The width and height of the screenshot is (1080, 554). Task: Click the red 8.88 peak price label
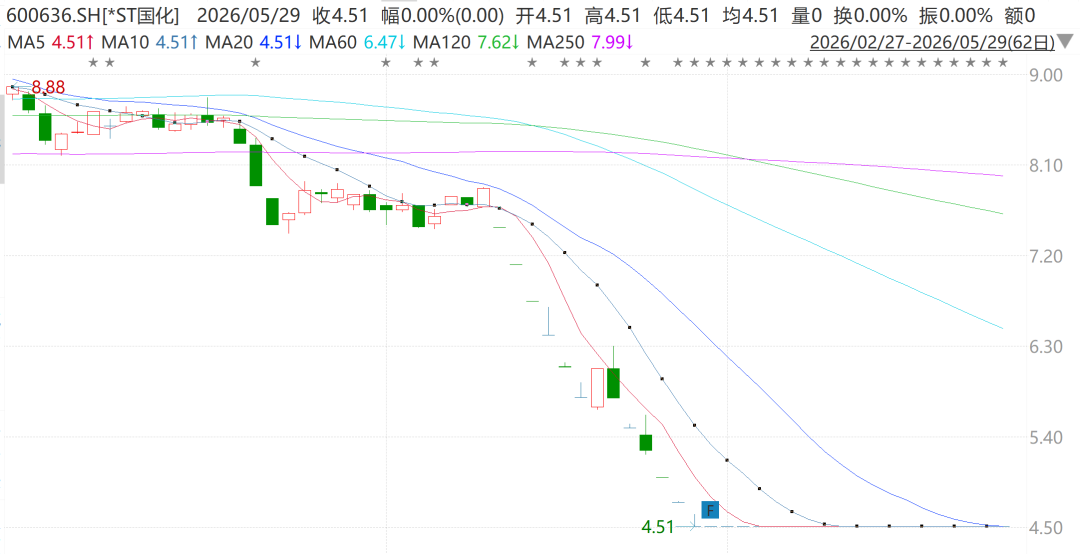click(48, 88)
